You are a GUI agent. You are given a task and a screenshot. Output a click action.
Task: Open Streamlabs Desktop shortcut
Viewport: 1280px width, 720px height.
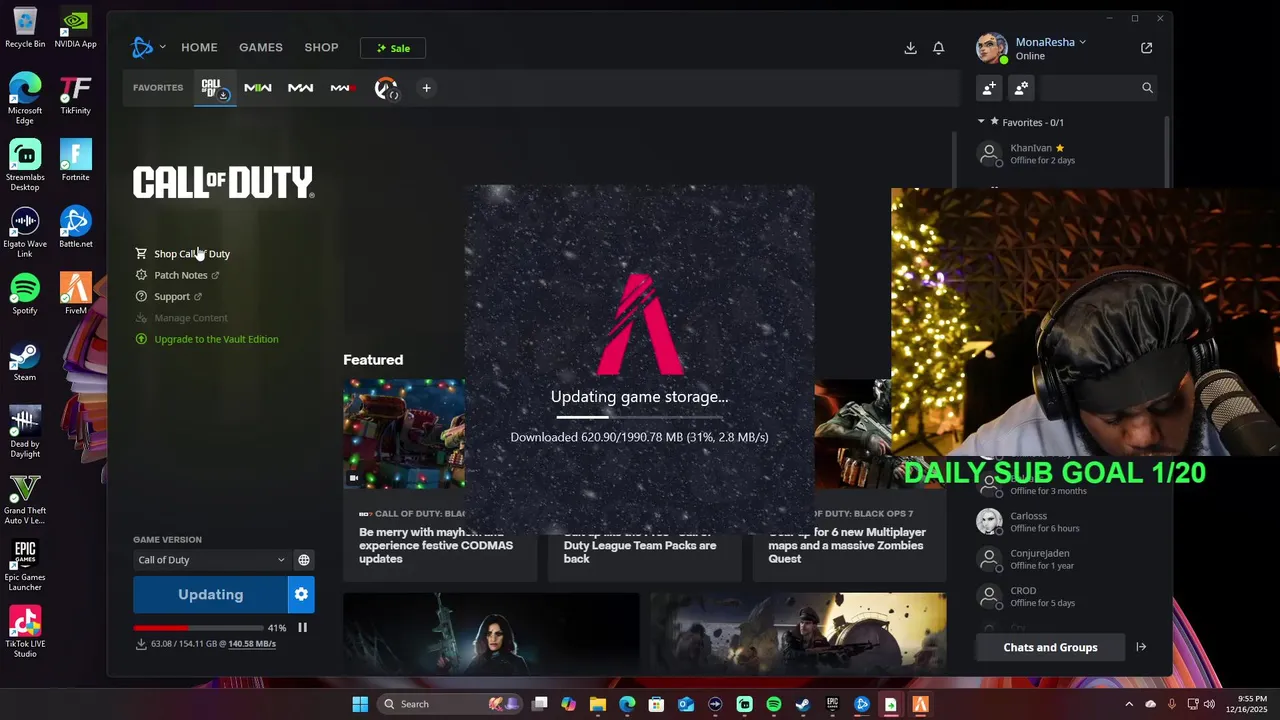[25, 166]
